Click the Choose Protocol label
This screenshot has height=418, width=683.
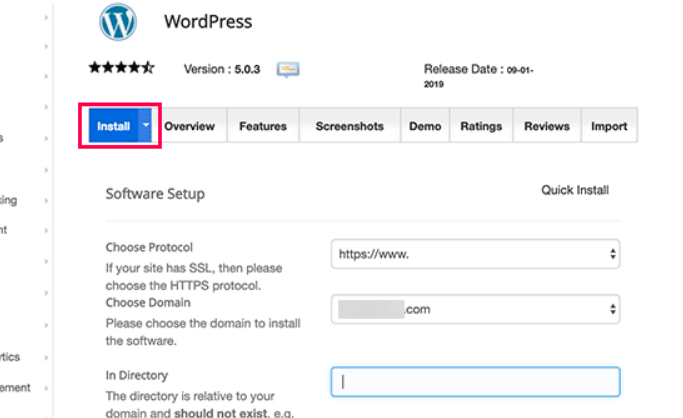tap(149, 247)
